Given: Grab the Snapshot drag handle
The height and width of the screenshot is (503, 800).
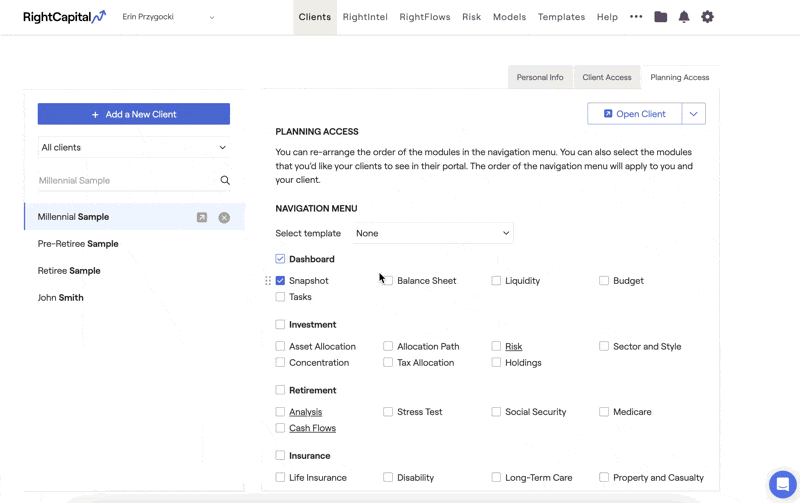Looking at the screenshot, I should pos(268,281).
